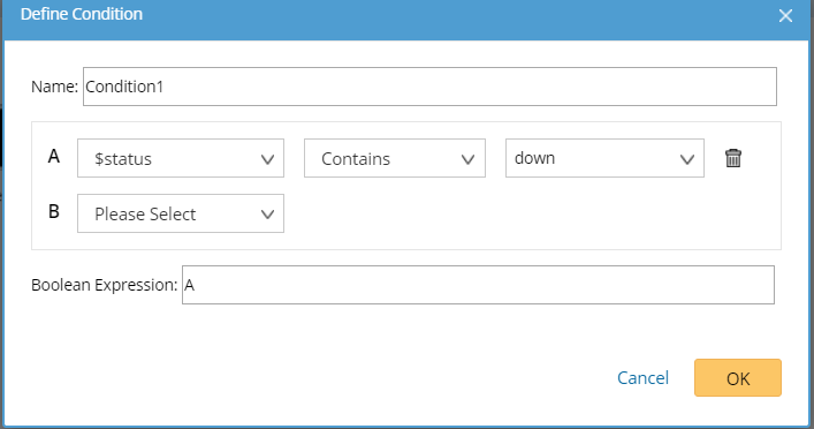This screenshot has height=432, width=814.
Task: Expand the chevron arrow beside 'down' value
Action: pos(687,159)
